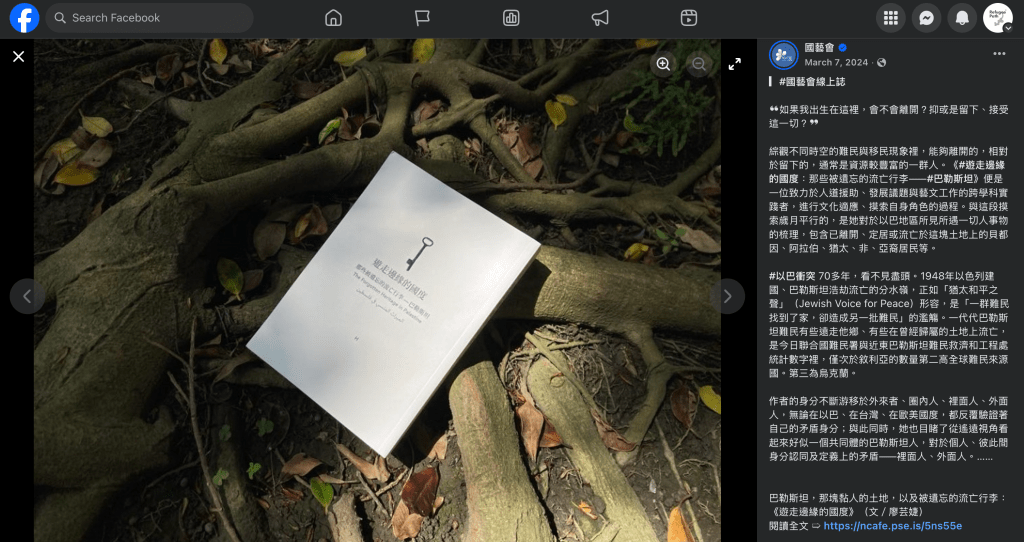Toggle fullscreen photo view
The image size is (1024, 542).
coord(735,64)
